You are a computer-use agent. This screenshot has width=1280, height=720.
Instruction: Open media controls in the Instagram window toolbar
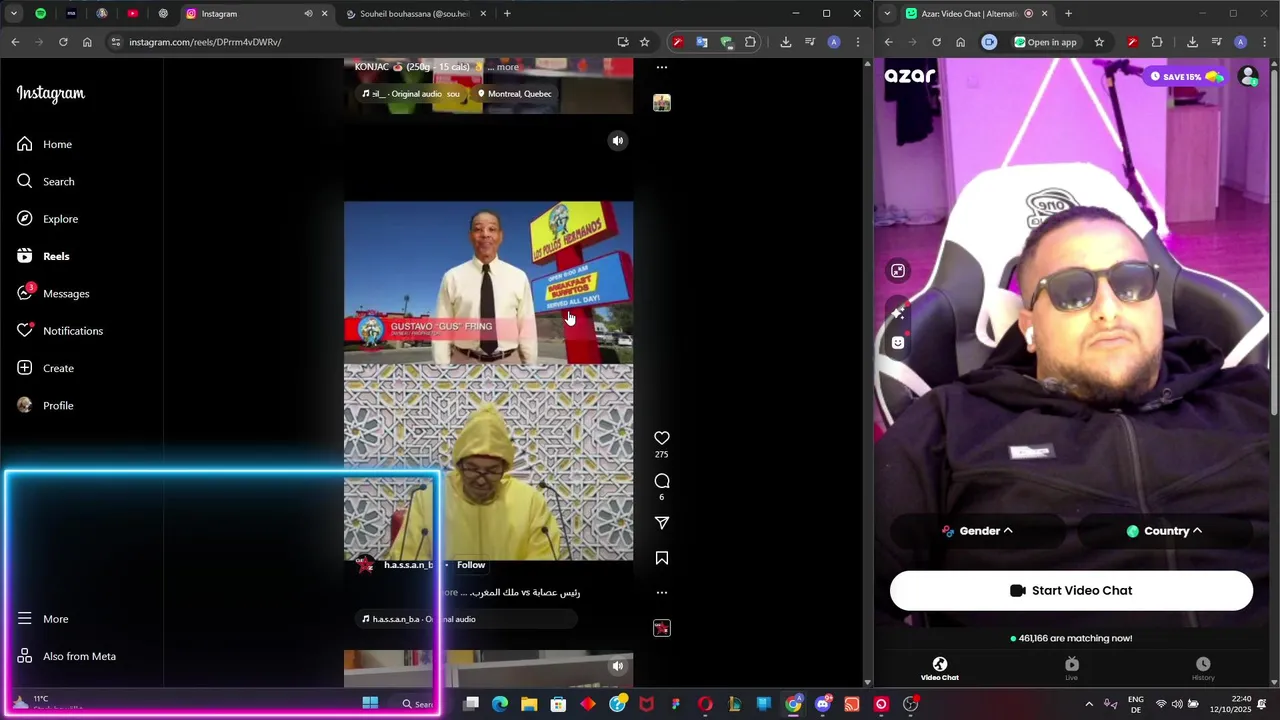point(810,42)
